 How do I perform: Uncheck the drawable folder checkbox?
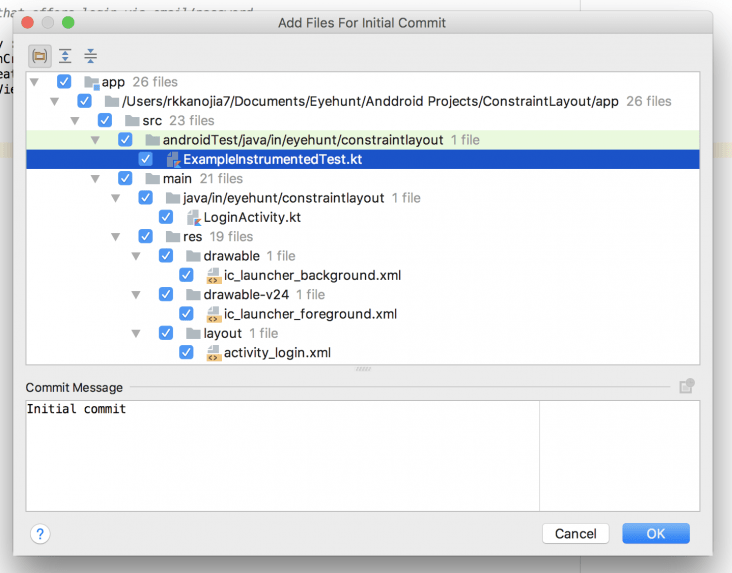pyautogui.click(x=166, y=255)
